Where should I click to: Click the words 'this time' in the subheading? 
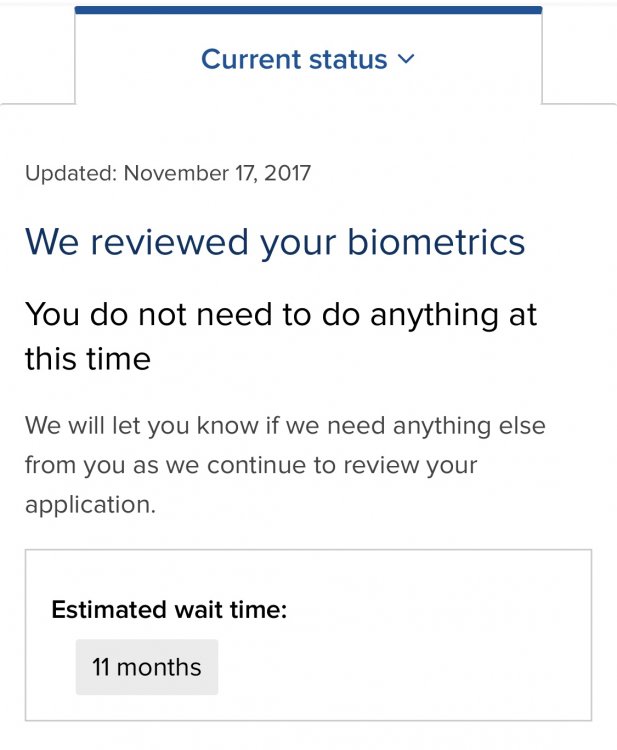click(x=88, y=358)
